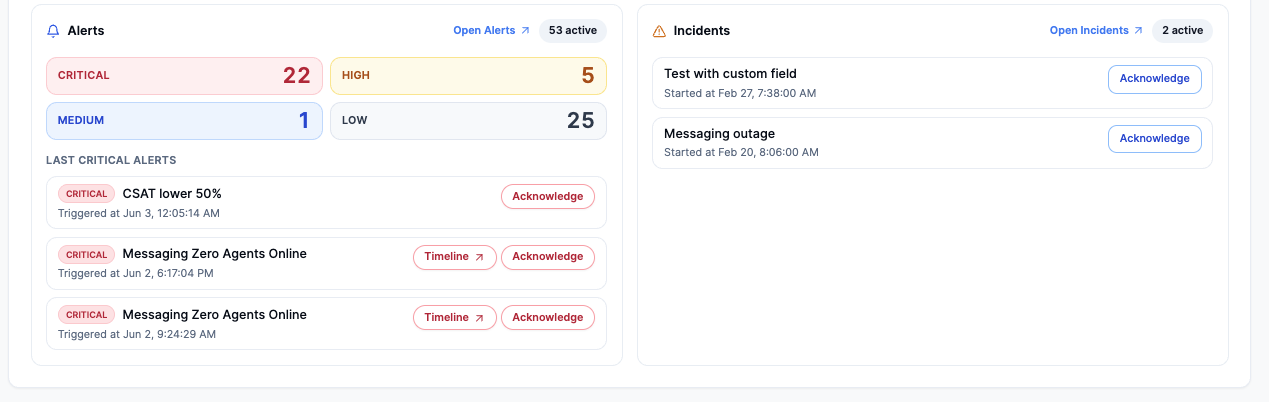Click Triggered at Jun 3, 12:05:14 AM text

click(139, 213)
